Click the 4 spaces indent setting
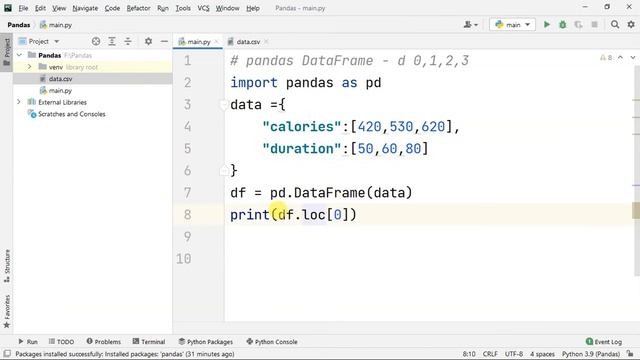 pyautogui.click(x=542, y=354)
